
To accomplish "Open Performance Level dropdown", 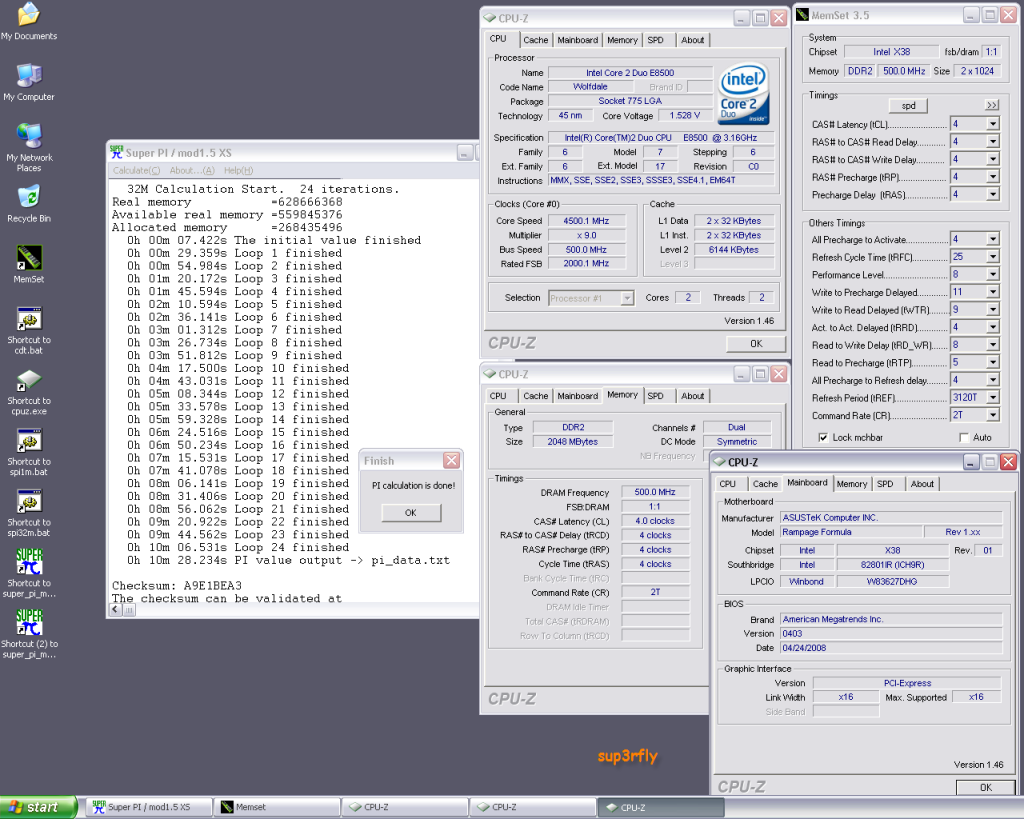I will pos(993,274).
